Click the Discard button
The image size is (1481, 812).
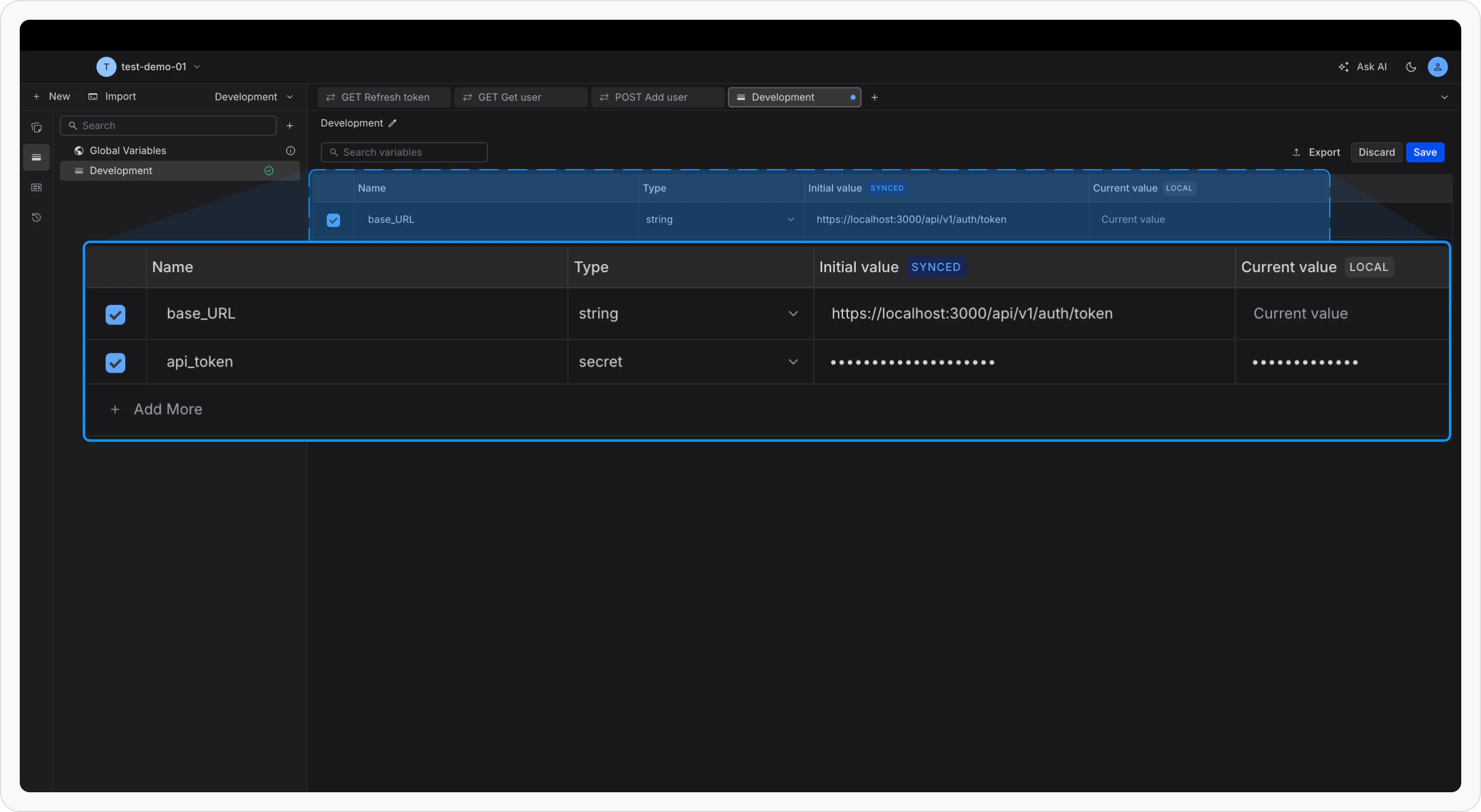coord(1376,152)
